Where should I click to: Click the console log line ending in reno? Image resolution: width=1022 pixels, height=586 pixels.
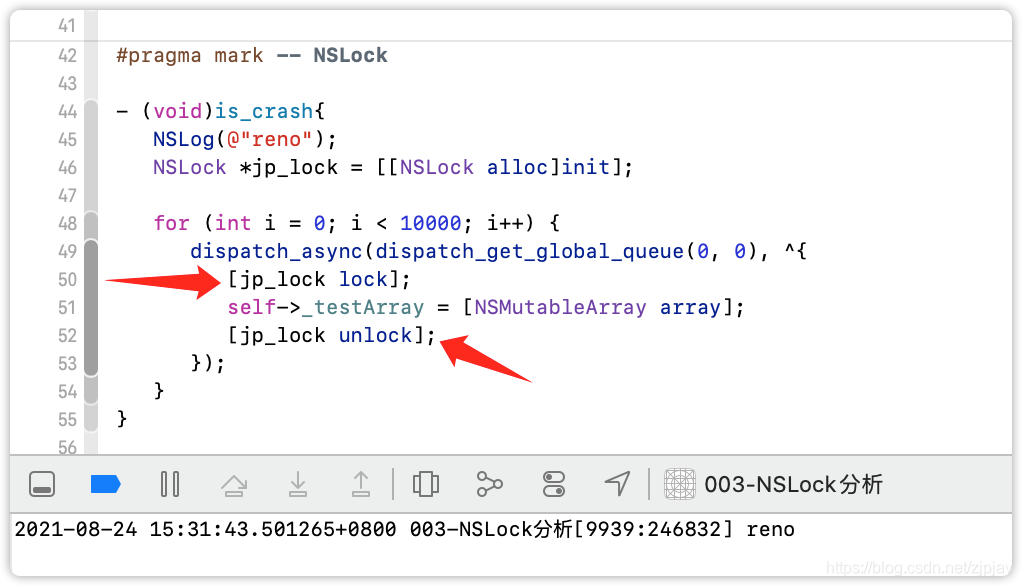404,529
